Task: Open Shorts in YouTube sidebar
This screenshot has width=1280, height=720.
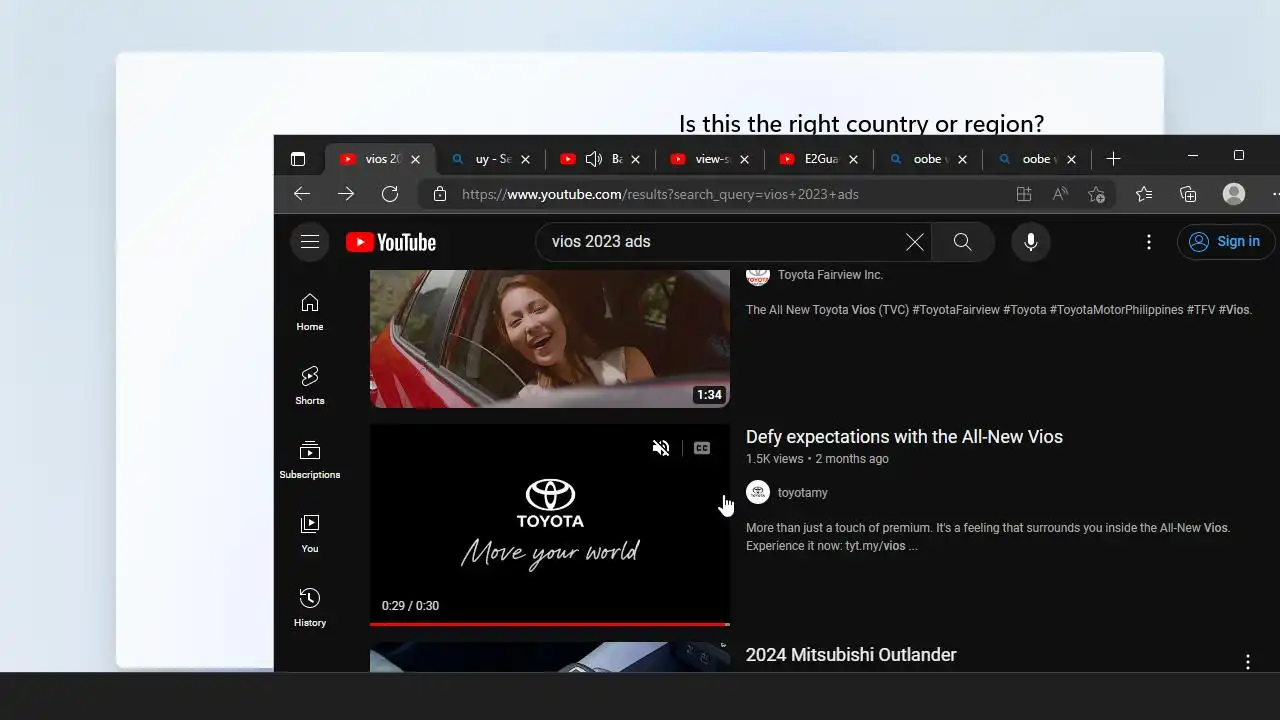Action: pos(310,386)
